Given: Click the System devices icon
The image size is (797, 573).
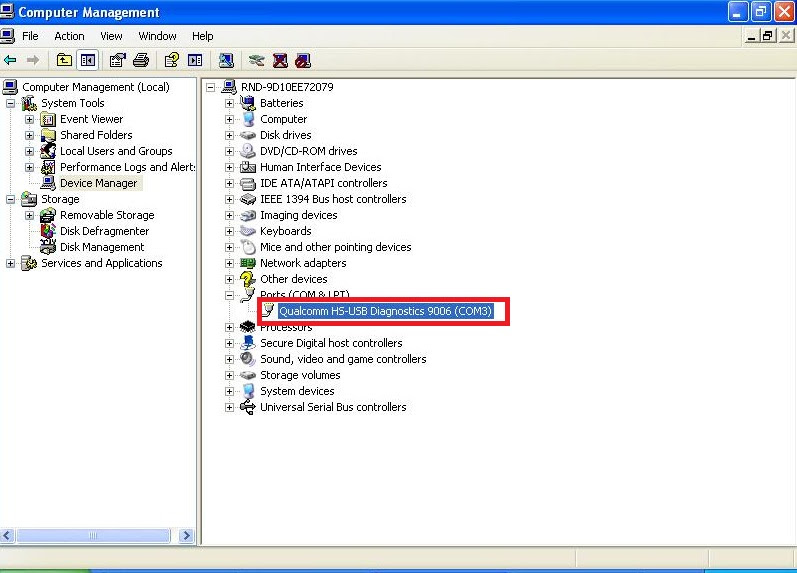Looking at the screenshot, I should point(248,391).
